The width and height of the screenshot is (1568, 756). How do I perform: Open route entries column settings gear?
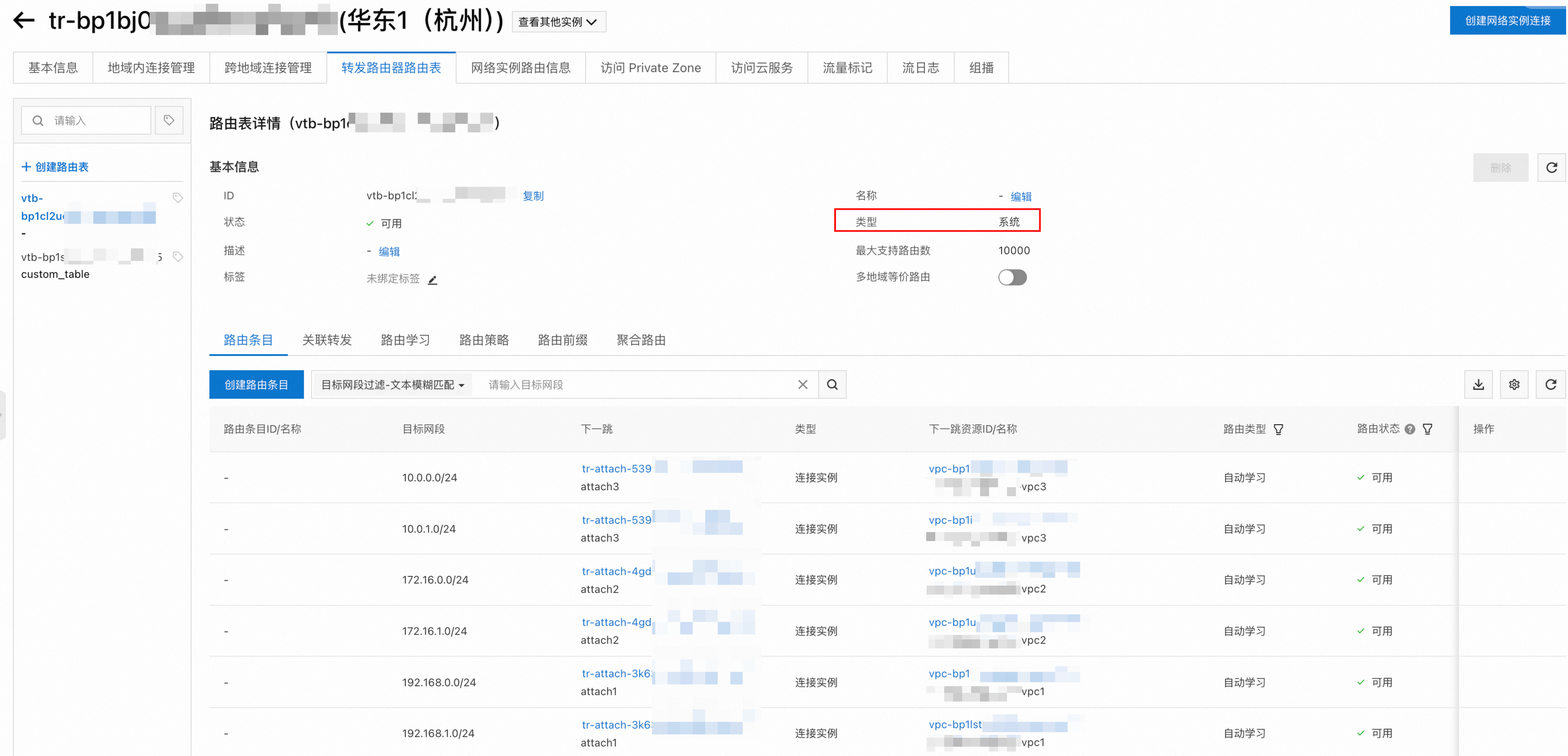[1514, 385]
